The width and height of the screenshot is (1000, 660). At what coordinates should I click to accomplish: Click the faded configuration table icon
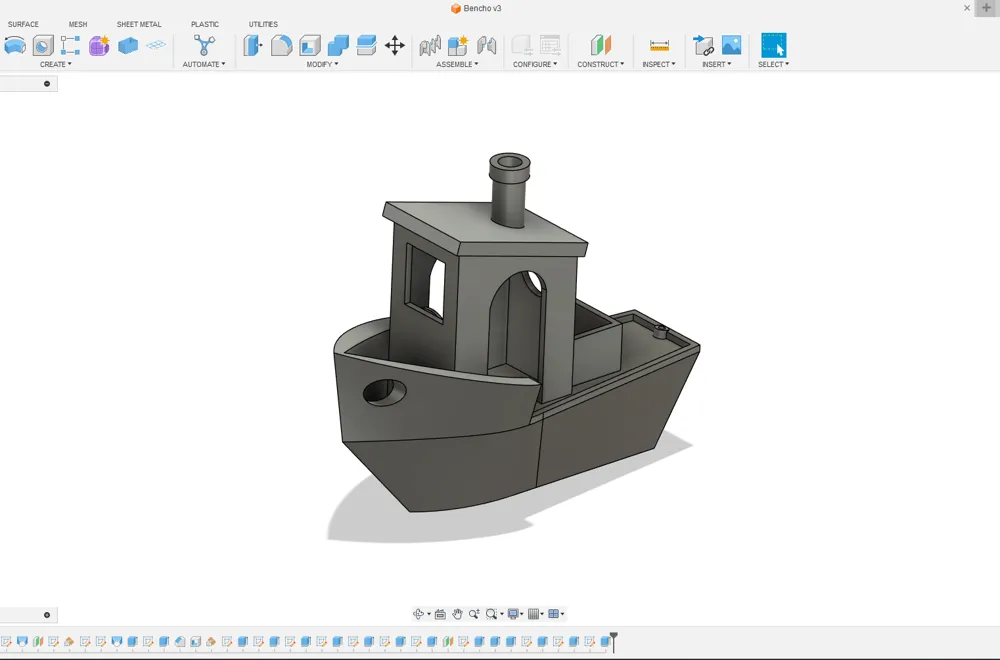tap(550, 45)
